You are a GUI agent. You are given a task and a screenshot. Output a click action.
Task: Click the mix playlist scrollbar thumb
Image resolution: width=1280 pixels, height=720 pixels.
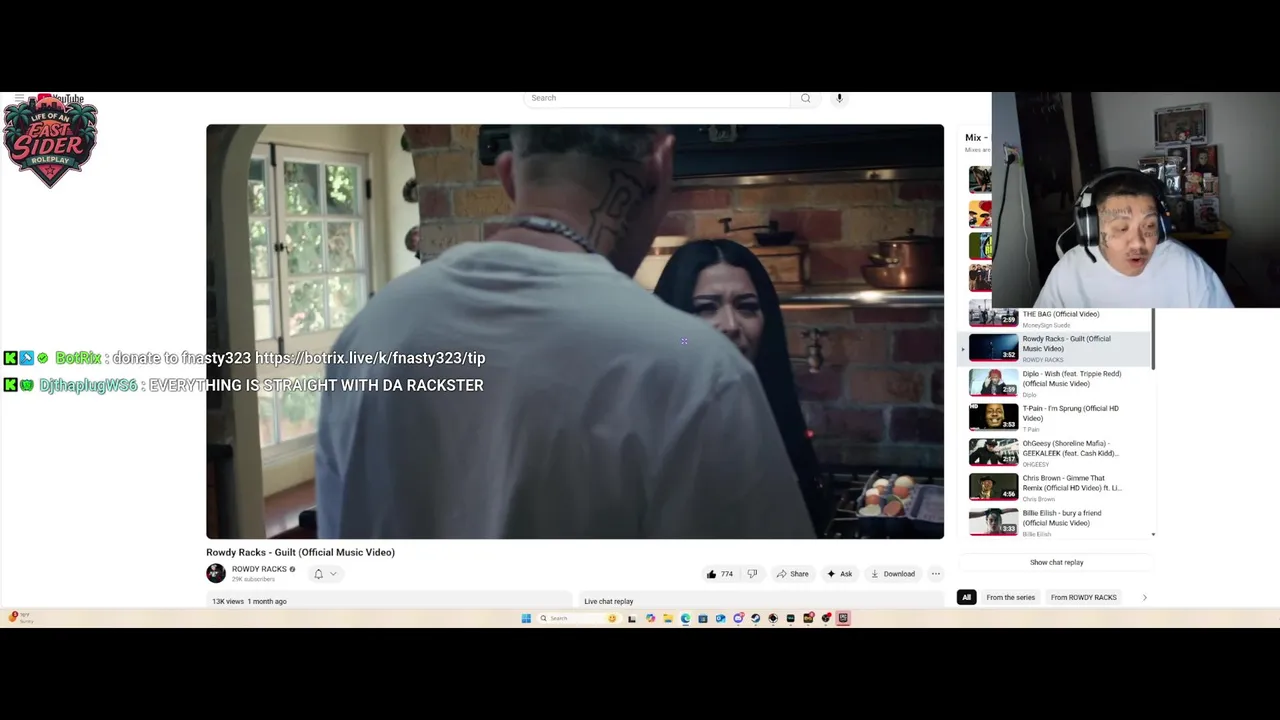click(x=1153, y=338)
